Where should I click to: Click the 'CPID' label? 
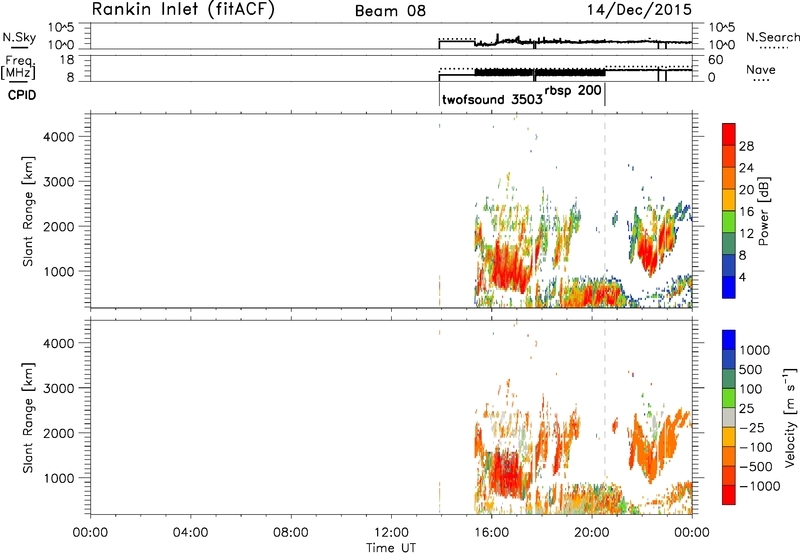pyautogui.click(x=22, y=95)
